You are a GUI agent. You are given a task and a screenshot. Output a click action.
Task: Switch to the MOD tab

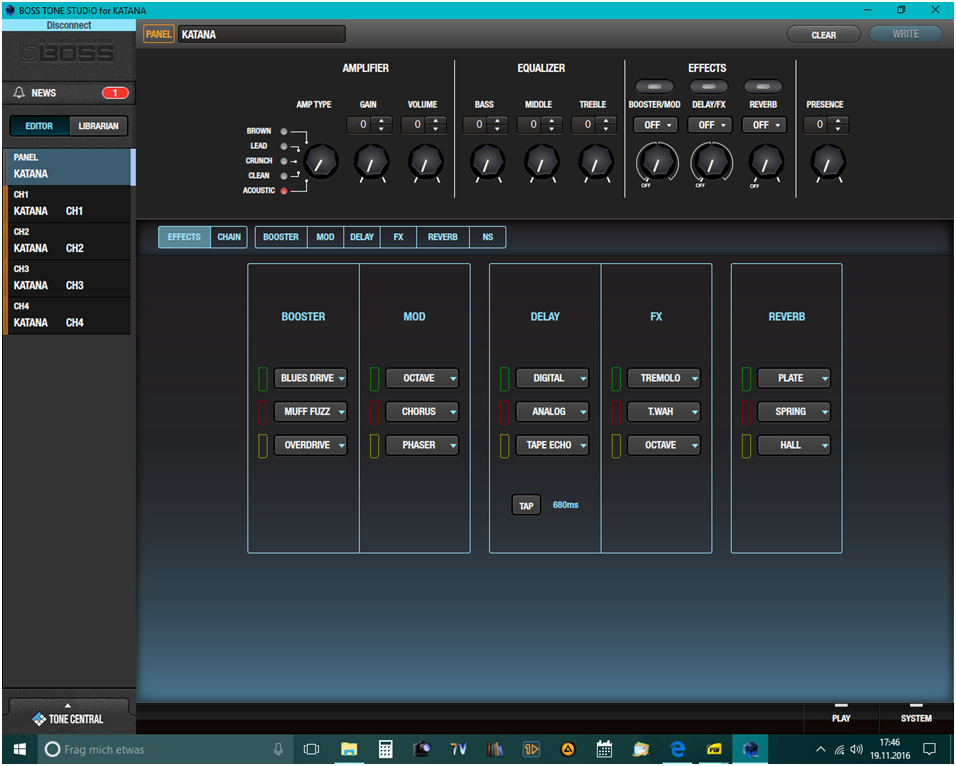(325, 237)
